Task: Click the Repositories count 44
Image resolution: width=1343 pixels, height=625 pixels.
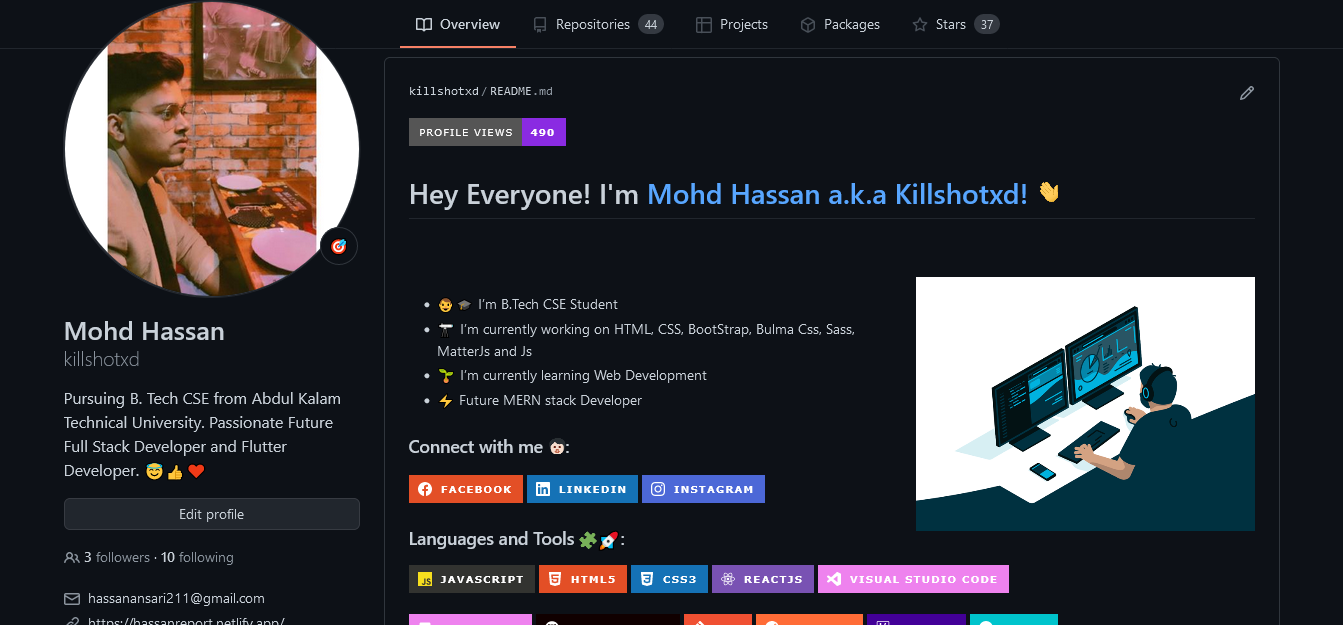Action: coord(651,24)
